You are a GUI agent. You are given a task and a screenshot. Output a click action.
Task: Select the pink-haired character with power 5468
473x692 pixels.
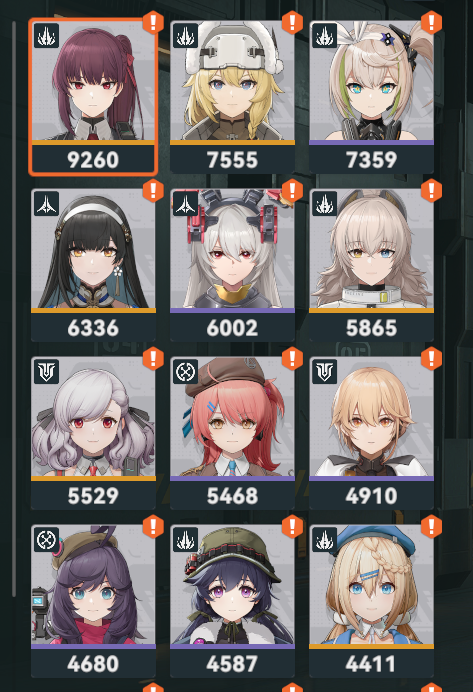coord(232,432)
